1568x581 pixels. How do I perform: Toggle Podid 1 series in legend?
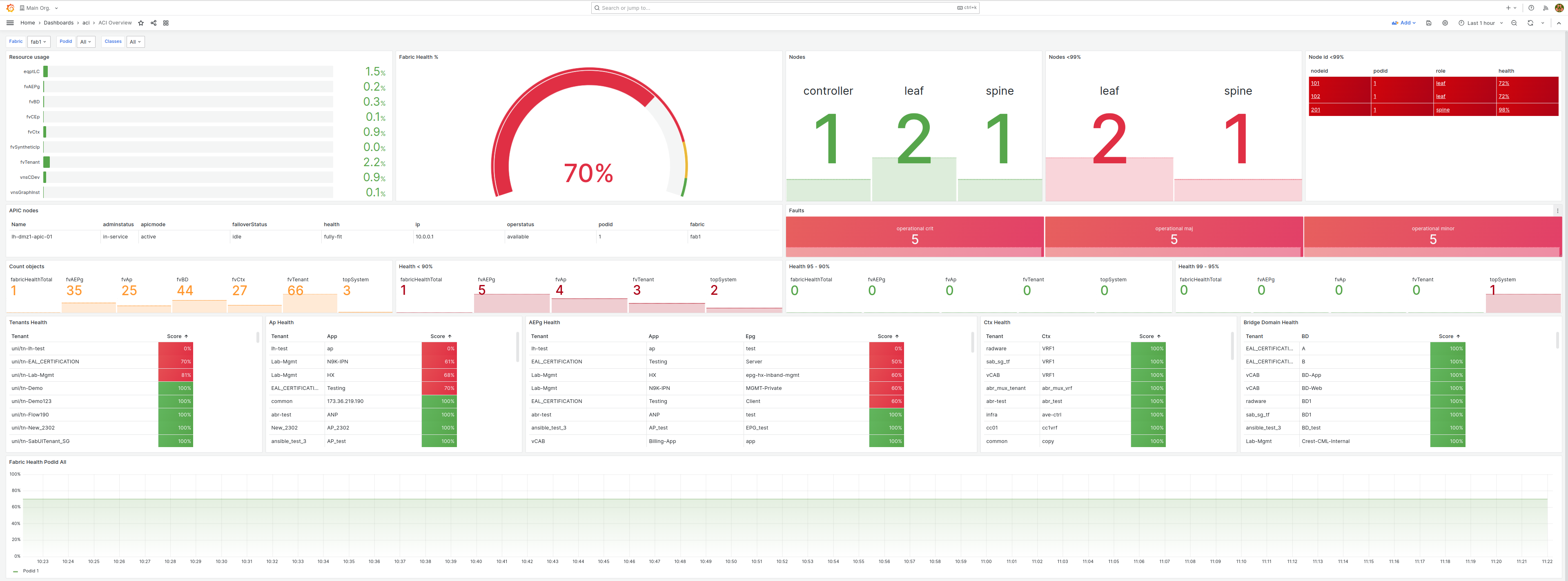(31, 571)
